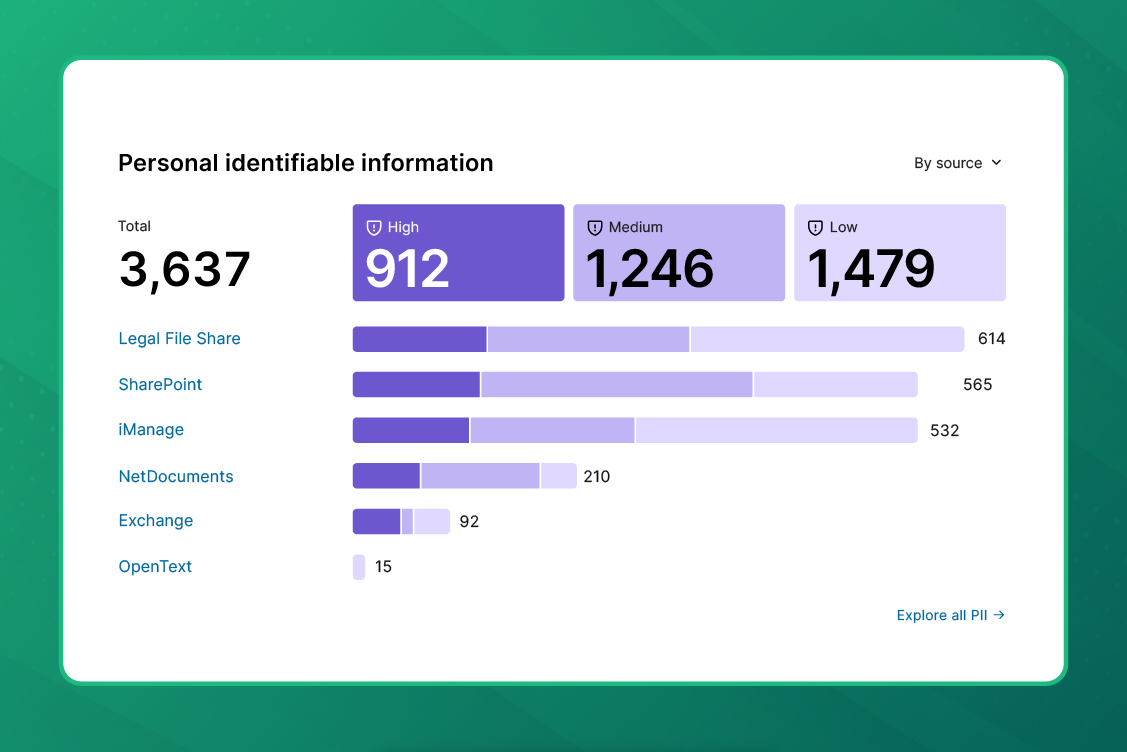1127x752 pixels.
Task: Open the SharePoint source view
Action: coord(160,384)
